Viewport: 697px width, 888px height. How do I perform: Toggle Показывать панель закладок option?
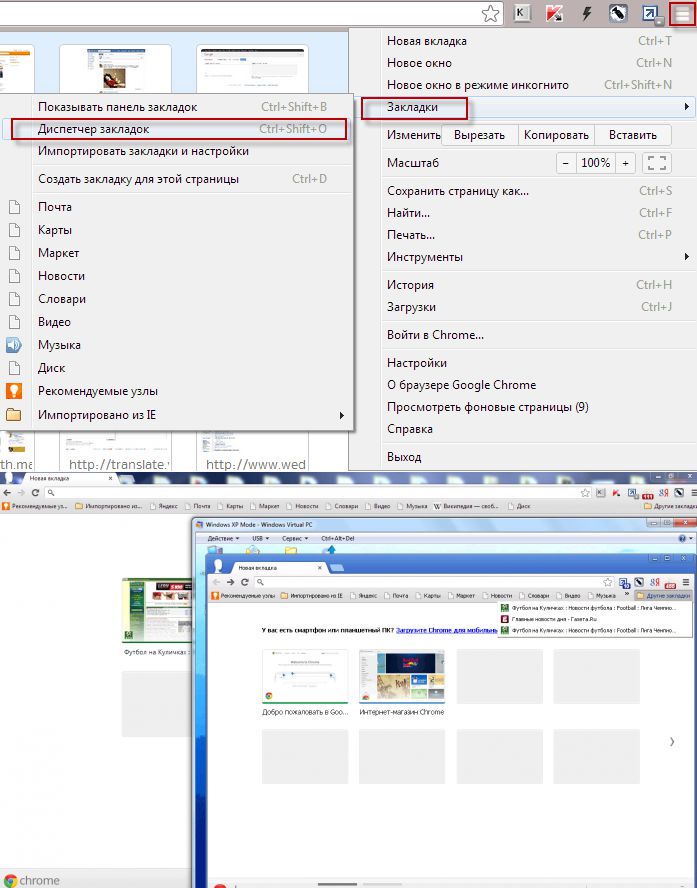(182, 106)
